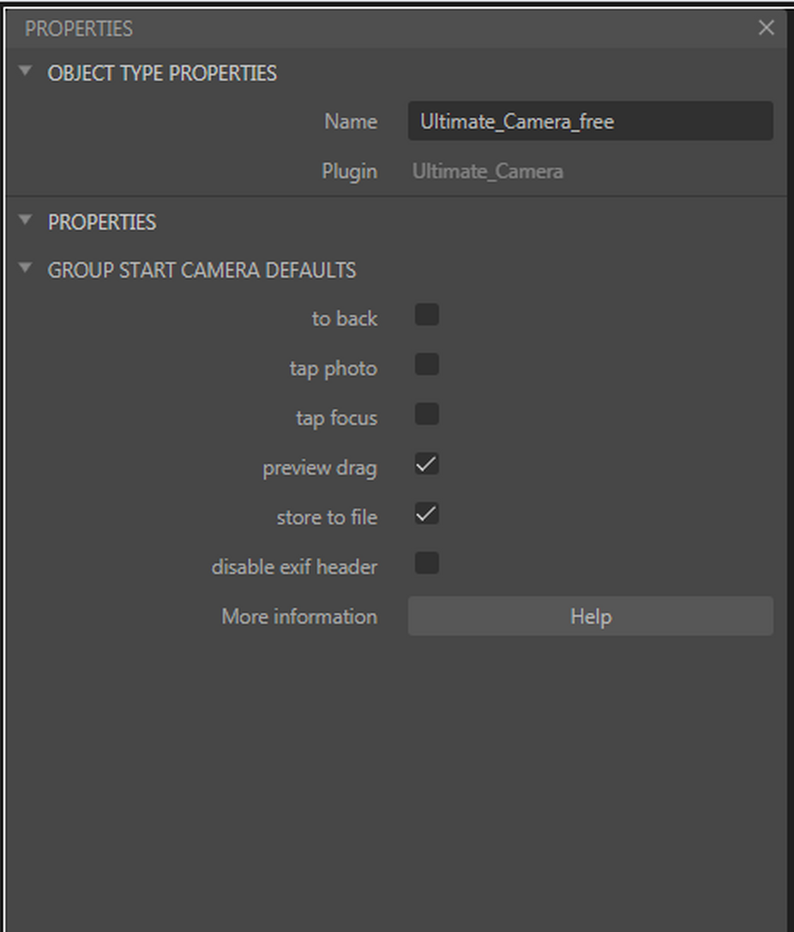Click the GROUP START CAMERA DEFAULTS triangle icon
The height and width of the screenshot is (932, 794).
(x=24, y=269)
